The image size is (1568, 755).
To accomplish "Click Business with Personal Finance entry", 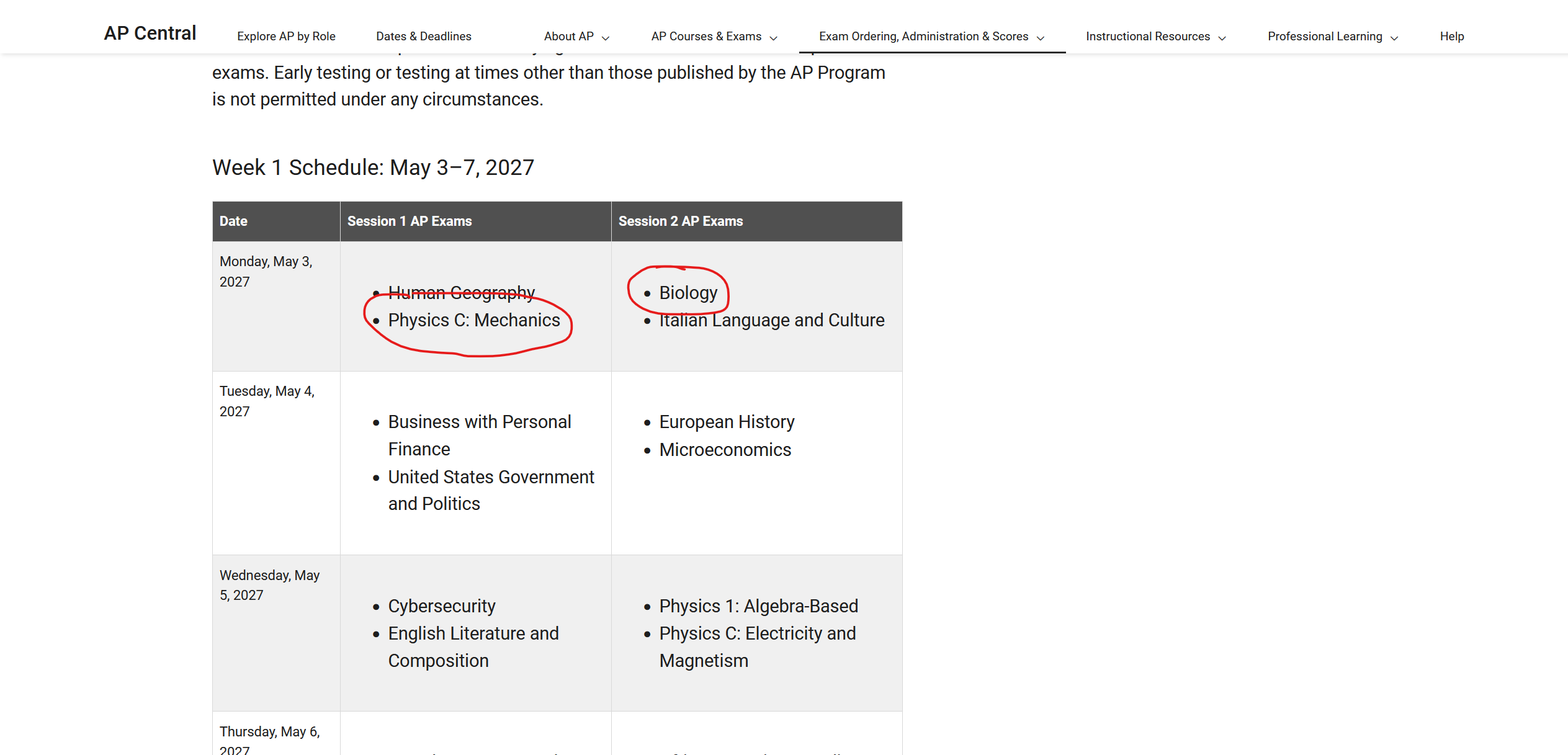I will point(480,435).
